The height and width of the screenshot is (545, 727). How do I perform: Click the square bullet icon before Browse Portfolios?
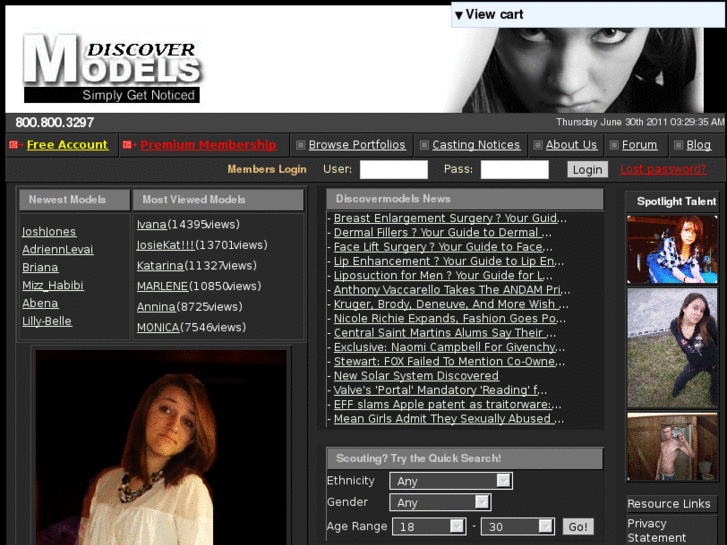[300, 145]
